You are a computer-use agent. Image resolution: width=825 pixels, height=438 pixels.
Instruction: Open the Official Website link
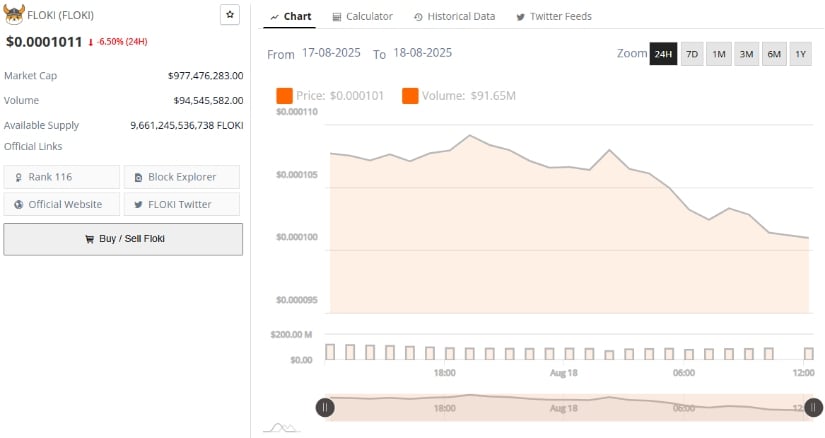click(62, 204)
